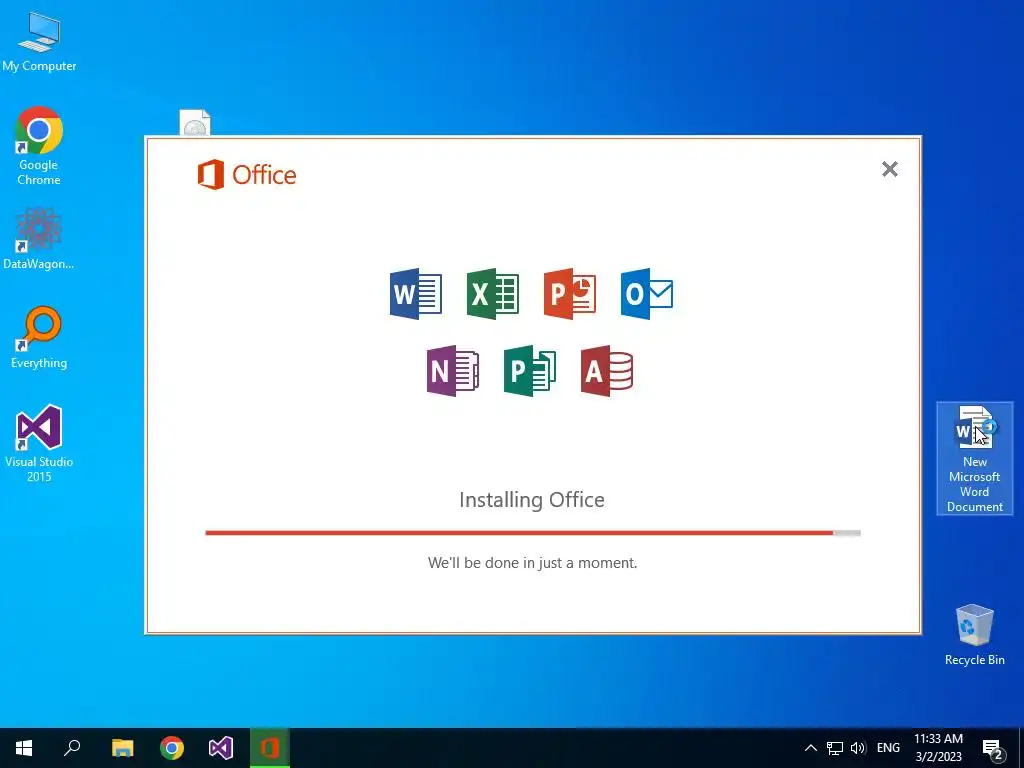Open the taskbar search magnifier
The image size is (1024, 768).
(72, 748)
